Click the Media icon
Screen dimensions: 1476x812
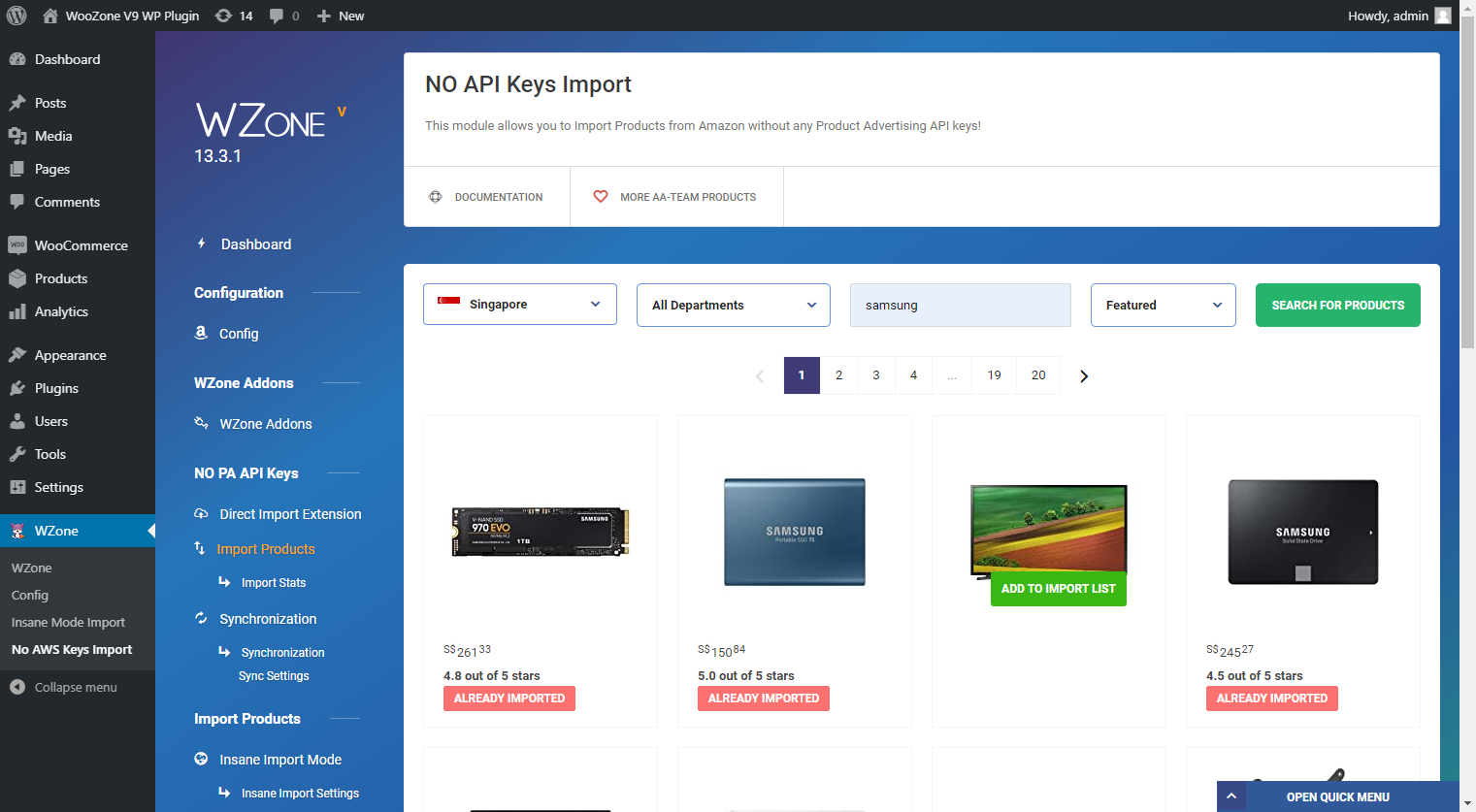(17, 136)
